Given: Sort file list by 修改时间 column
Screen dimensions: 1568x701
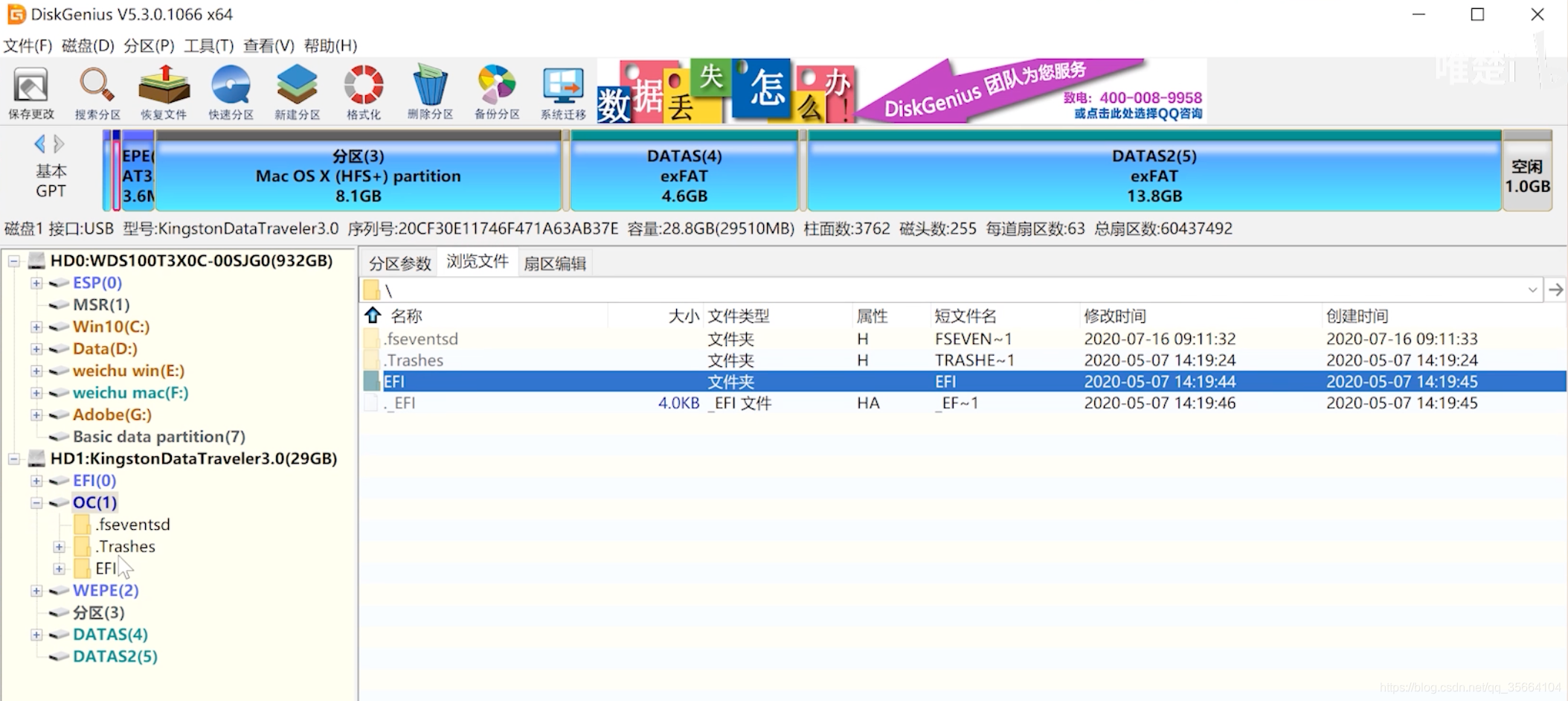Looking at the screenshot, I should point(1114,316).
